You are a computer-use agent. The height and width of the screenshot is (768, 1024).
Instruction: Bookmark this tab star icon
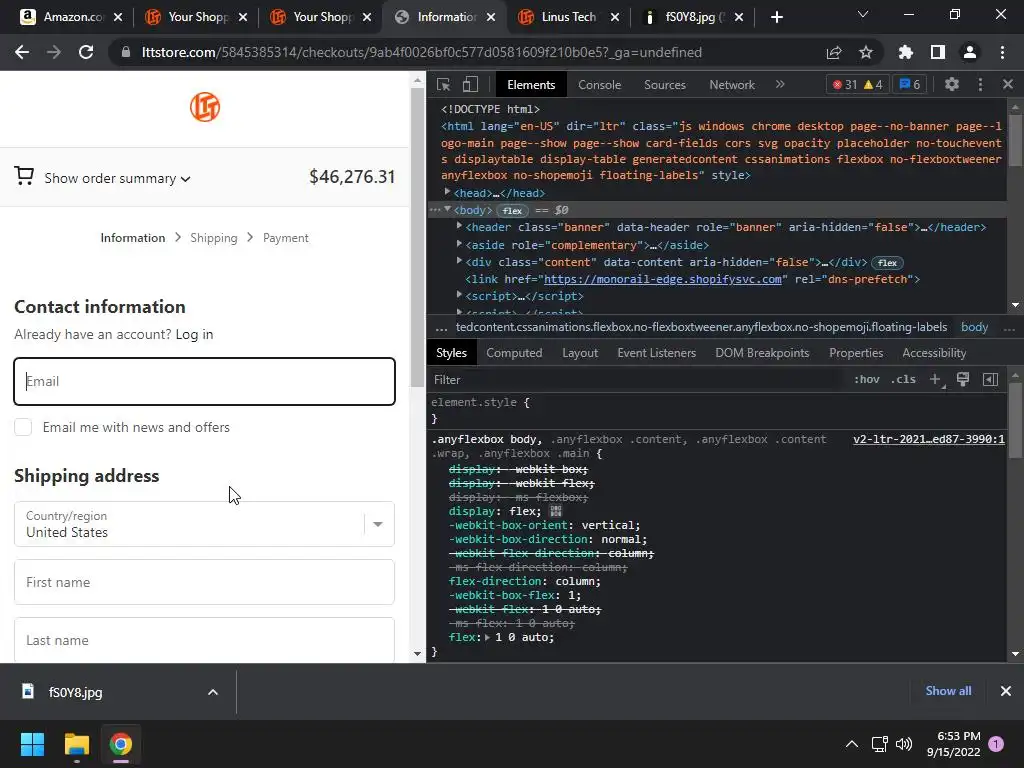pos(866,52)
